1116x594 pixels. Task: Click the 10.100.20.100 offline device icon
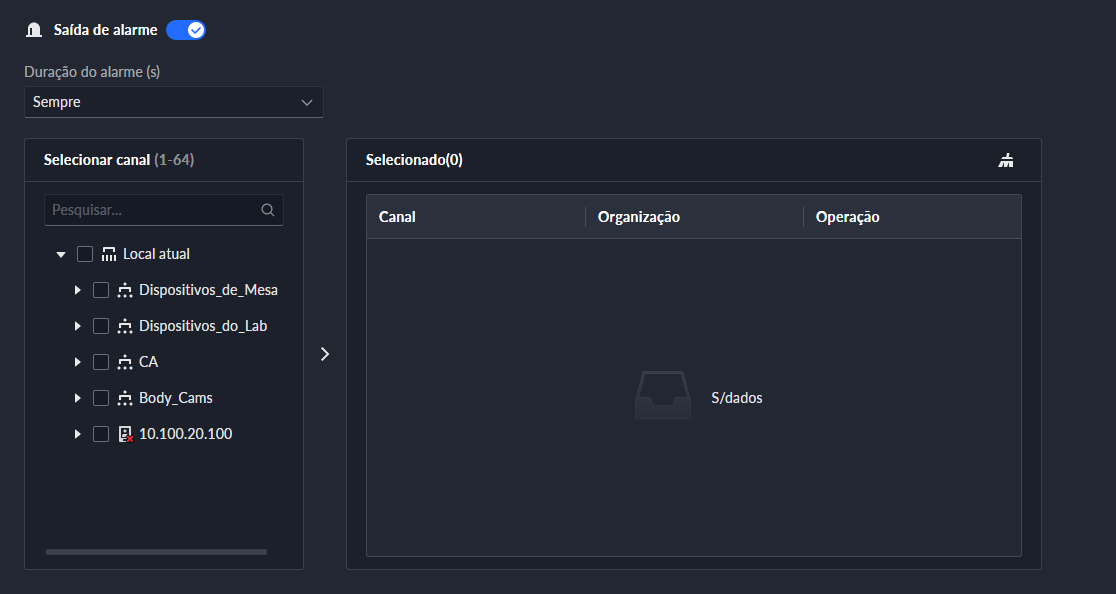(125, 434)
